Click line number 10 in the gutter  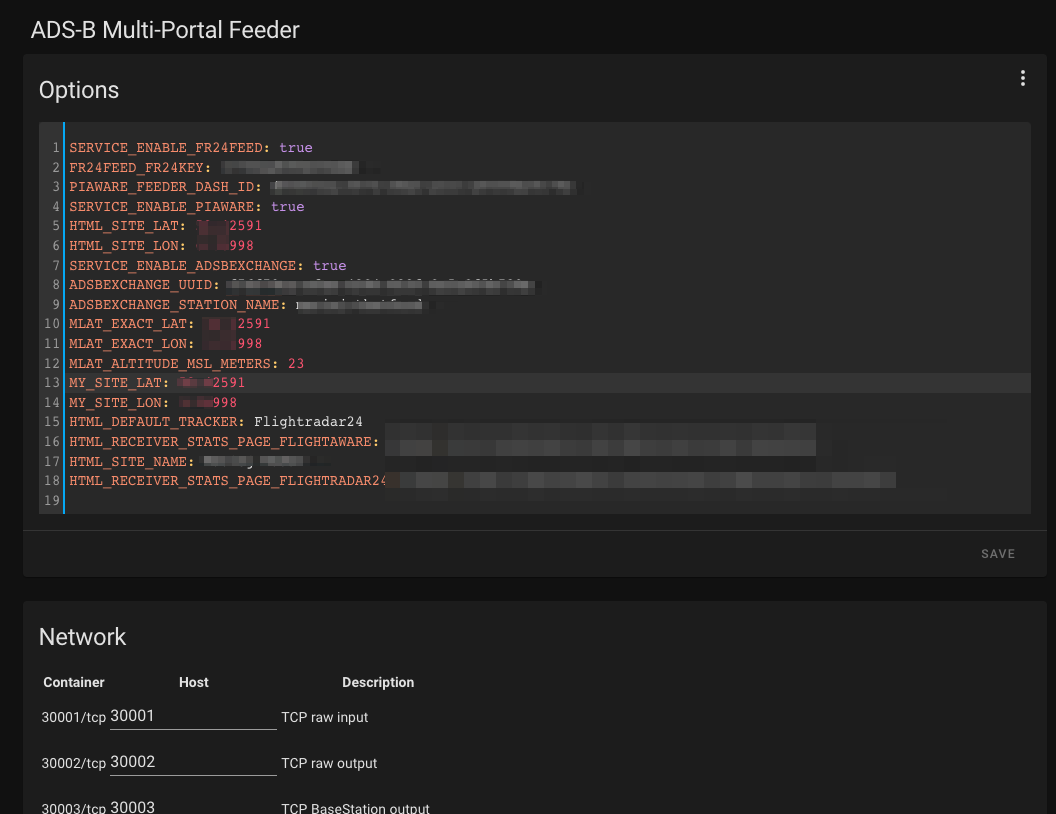tap(50, 323)
